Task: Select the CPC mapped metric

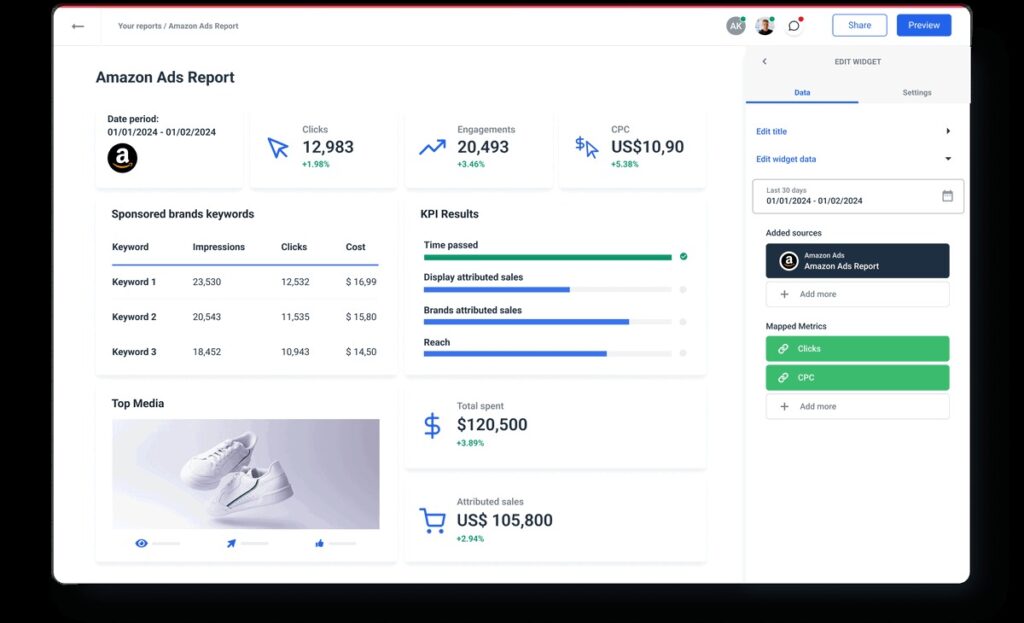Action: 857,377
